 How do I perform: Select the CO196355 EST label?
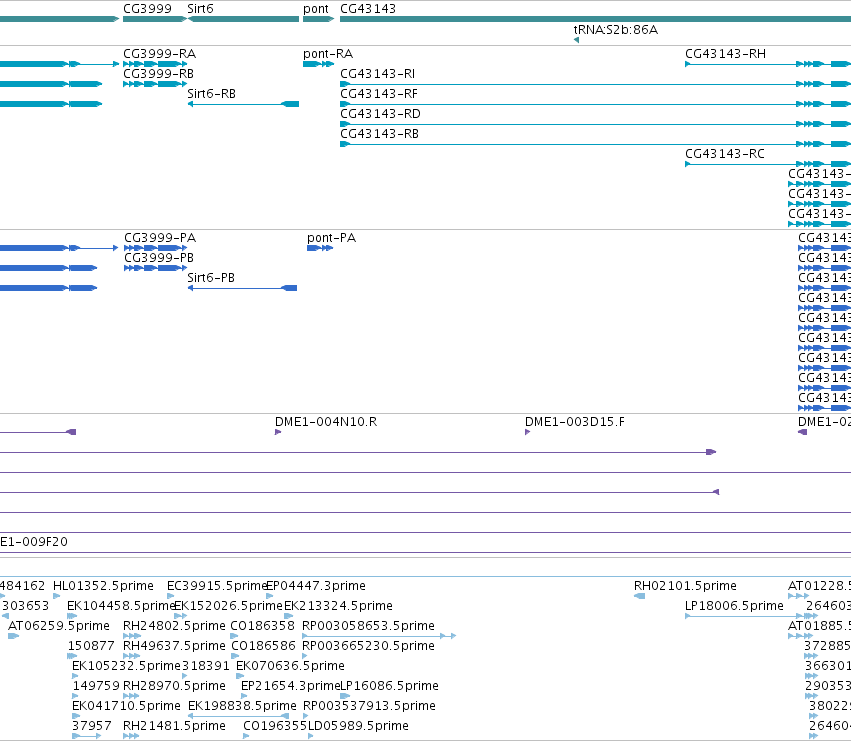tap(275, 726)
